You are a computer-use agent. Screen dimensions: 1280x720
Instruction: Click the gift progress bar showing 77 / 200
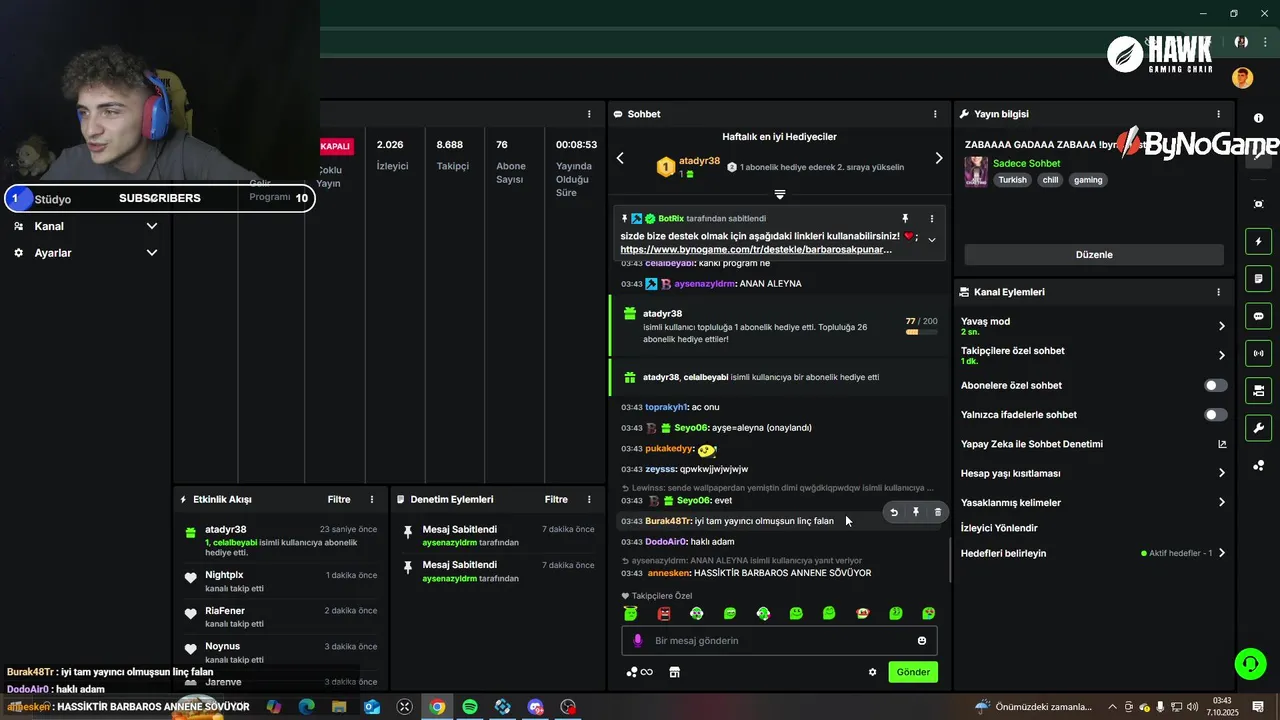click(922, 332)
